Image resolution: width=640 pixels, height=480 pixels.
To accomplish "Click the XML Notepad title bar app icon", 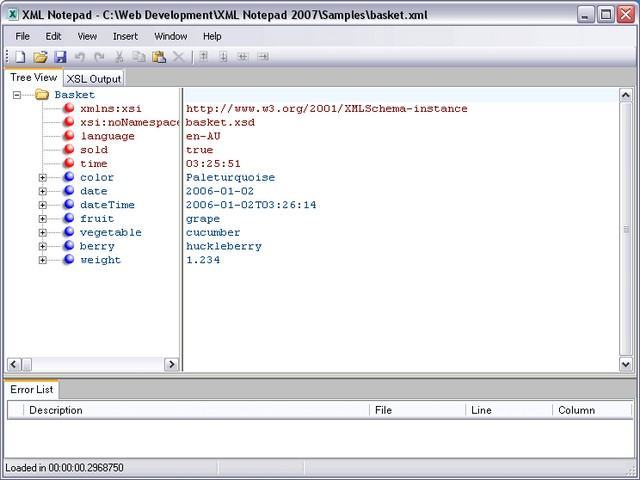I will tap(13, 15).
